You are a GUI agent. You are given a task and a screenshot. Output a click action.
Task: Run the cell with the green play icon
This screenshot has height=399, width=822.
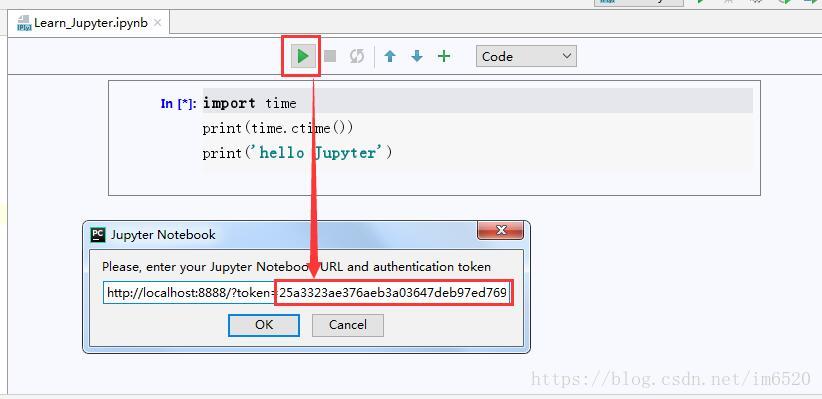pyautogui.click(x=302, y=56)
